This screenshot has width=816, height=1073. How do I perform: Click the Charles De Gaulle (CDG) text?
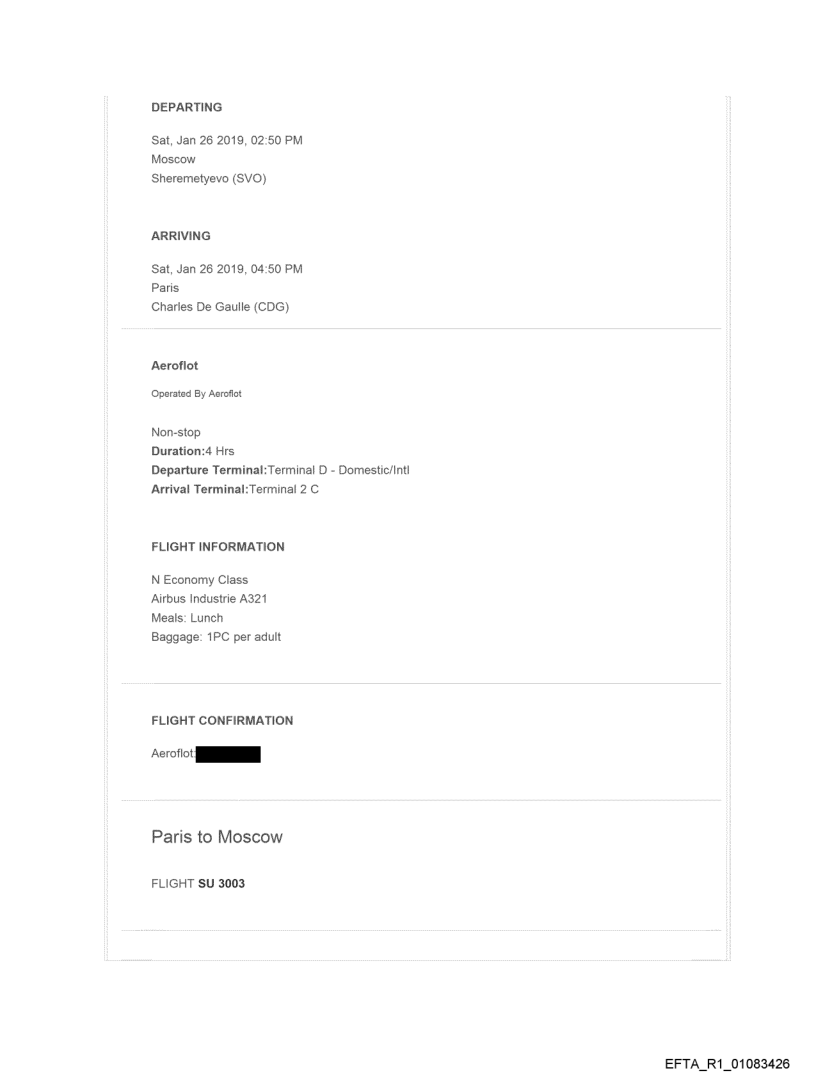pyautogui.click(x=219, y=307)
